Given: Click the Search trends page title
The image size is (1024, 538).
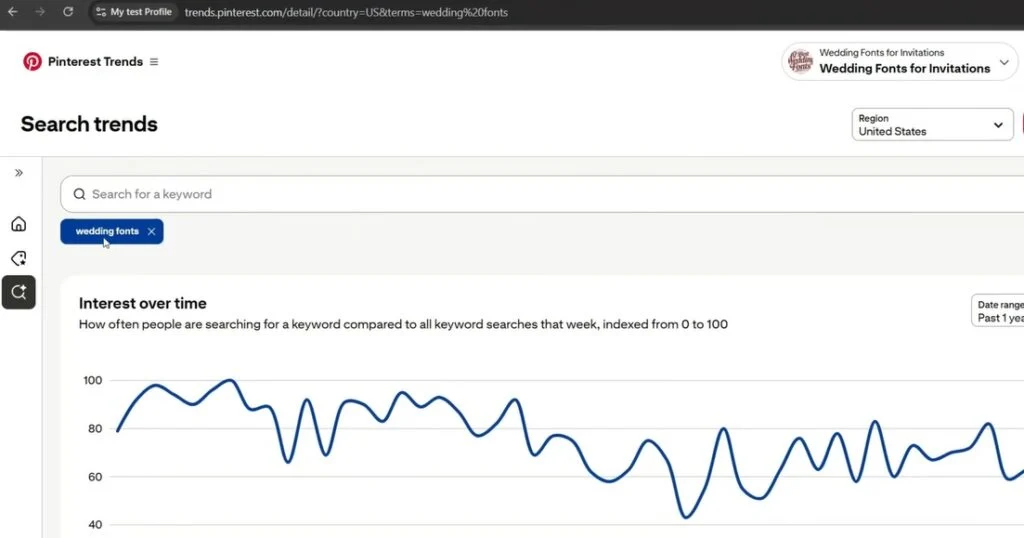Looking at the screenshot, I should 89,124.
